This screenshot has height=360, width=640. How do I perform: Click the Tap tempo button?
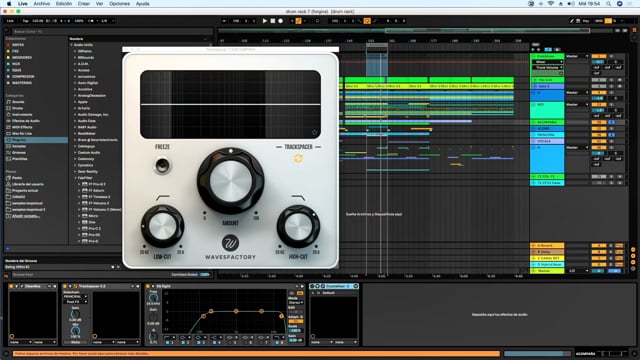[x=26, y=21]
